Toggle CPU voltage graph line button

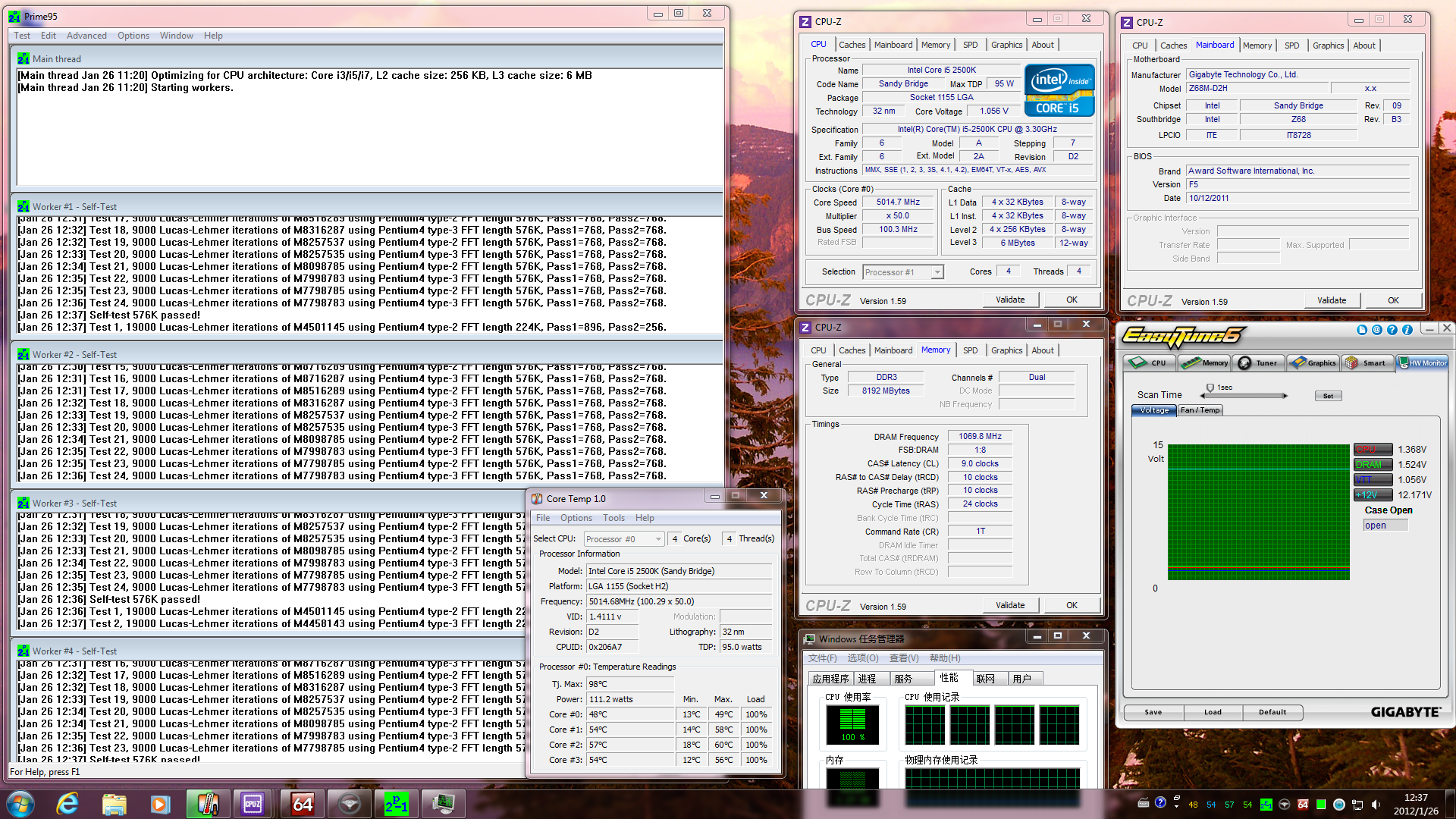coord(1373,450)
